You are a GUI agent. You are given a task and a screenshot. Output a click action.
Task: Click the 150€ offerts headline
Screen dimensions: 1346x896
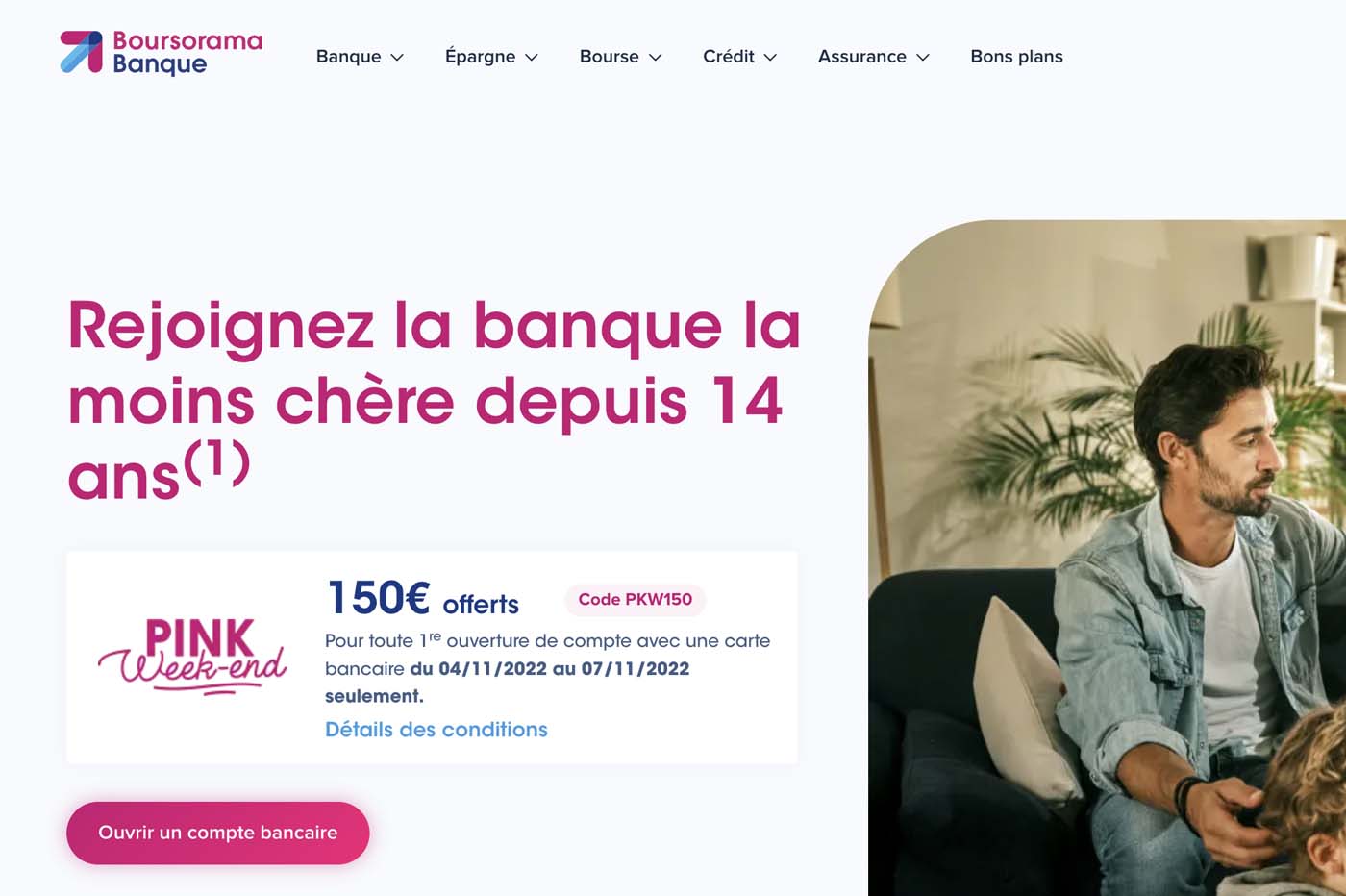(x=423, y=598)
